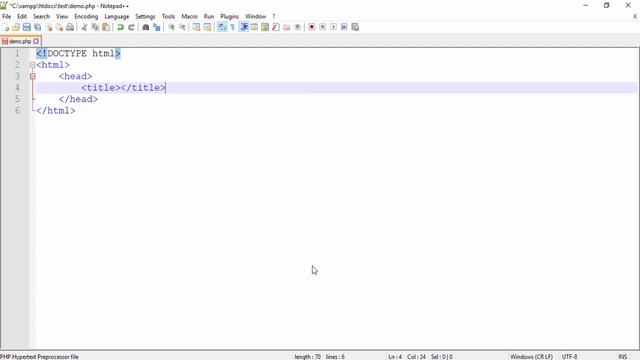The image size is (640, 360).
Task: Click the <!DOCTYPE html> text on line 1
Action: pyautogui.click(x=78, y=53)
